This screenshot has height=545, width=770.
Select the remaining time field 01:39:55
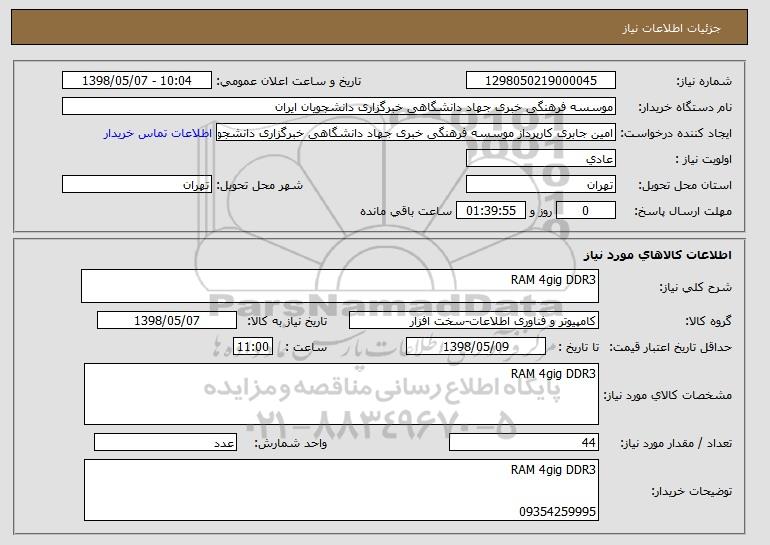(x=491, y=211)
